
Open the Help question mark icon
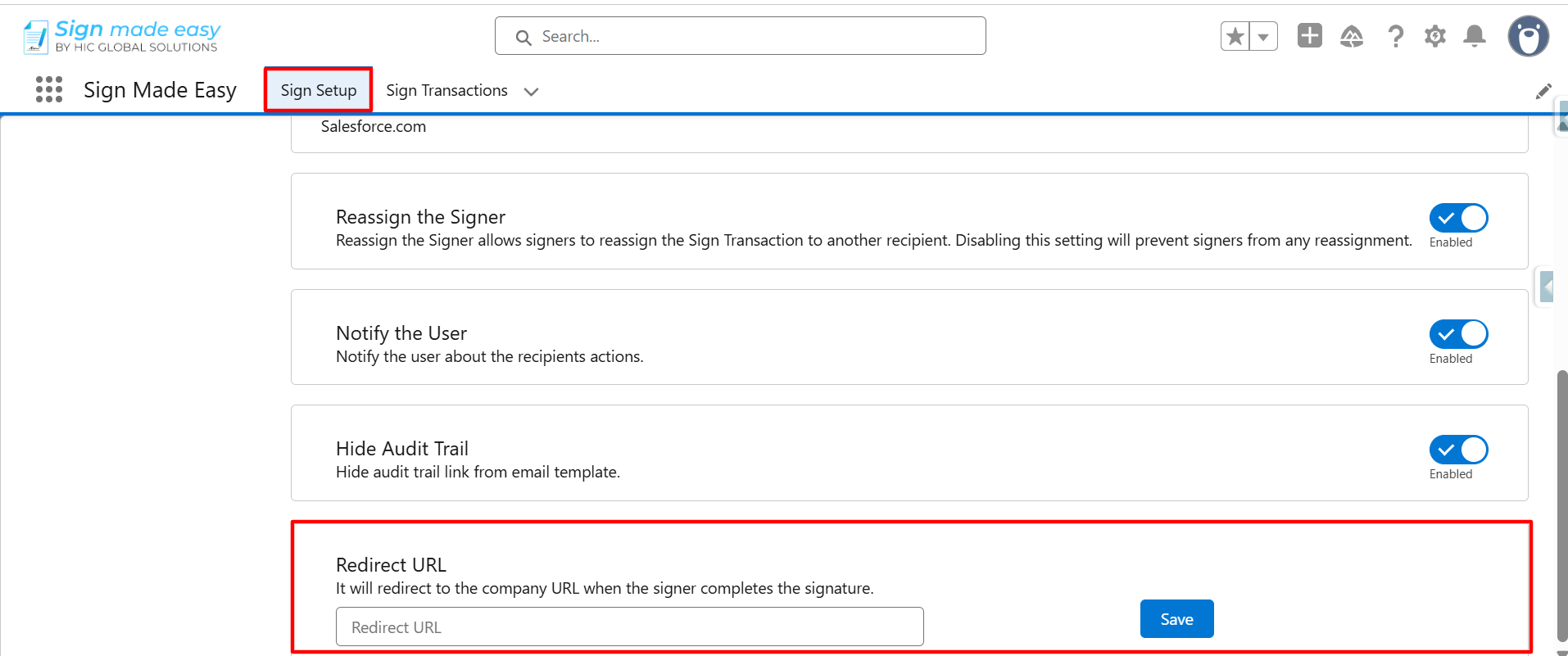tap(1395, 36)
